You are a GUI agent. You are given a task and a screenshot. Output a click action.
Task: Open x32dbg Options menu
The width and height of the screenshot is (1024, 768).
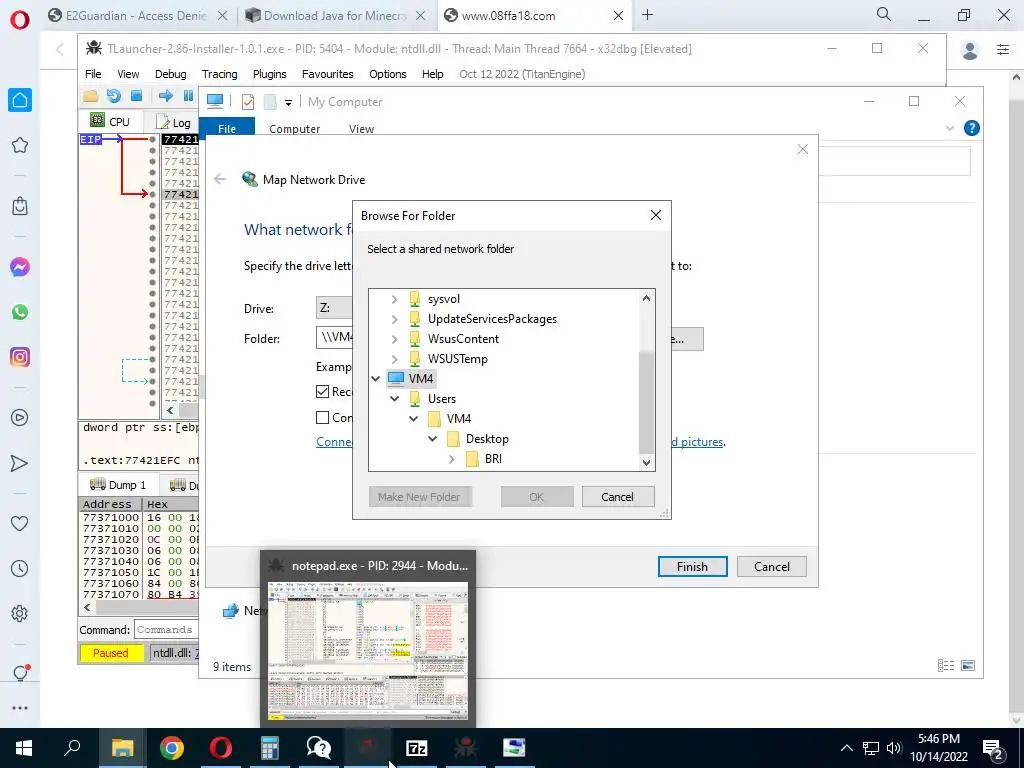387,74
